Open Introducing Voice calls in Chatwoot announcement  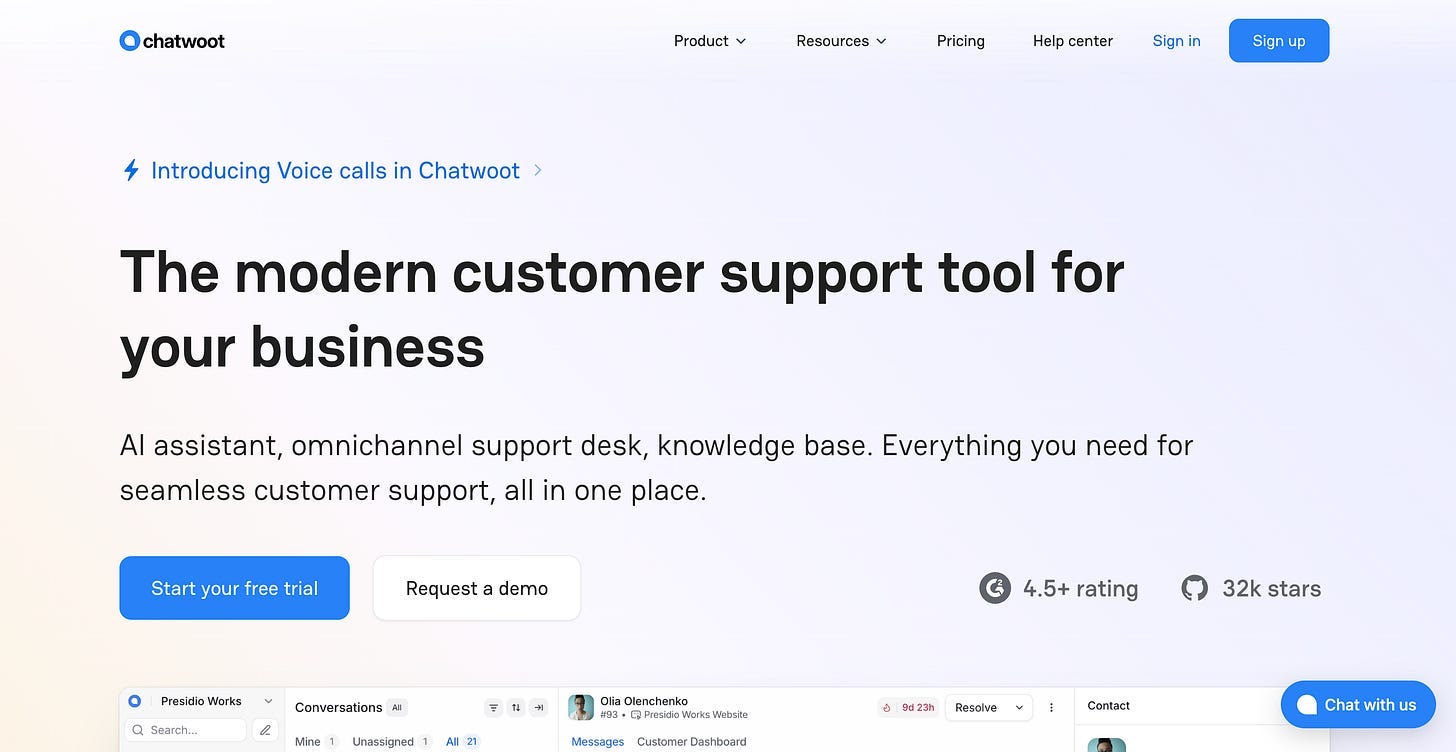(x=335, y=171)
